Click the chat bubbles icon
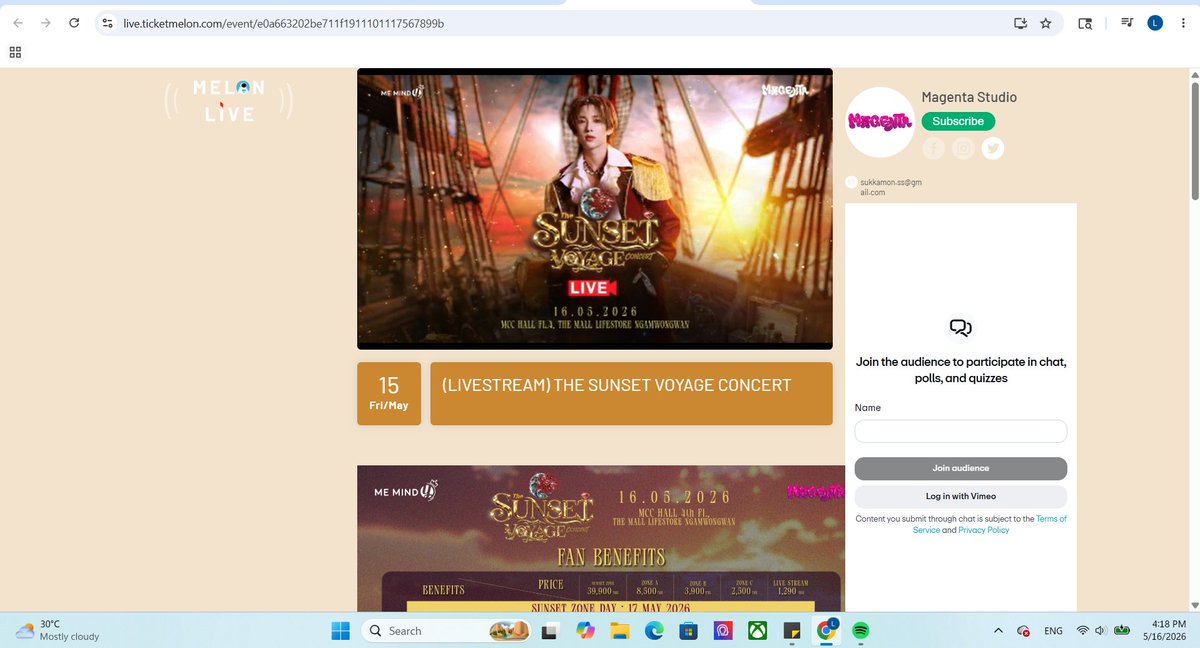This screenshot has height=648, width=1200. [x=960, y=327]
